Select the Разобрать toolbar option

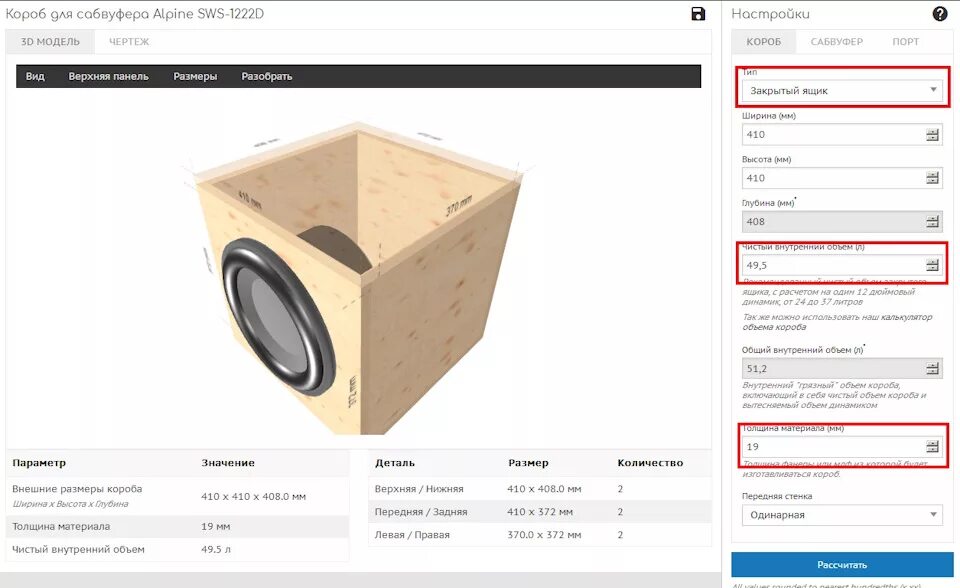[266, 77]
